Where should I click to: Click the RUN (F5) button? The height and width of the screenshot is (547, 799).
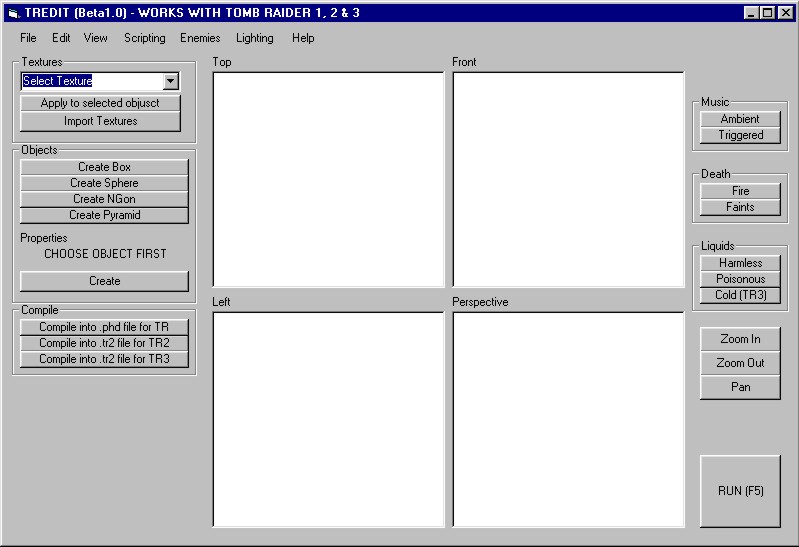740,491
